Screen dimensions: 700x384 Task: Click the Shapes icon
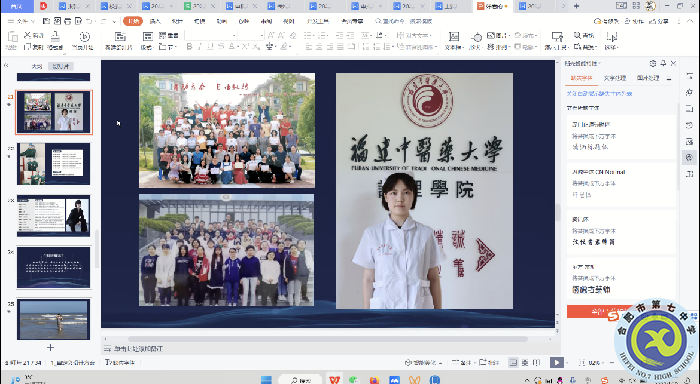477,37
